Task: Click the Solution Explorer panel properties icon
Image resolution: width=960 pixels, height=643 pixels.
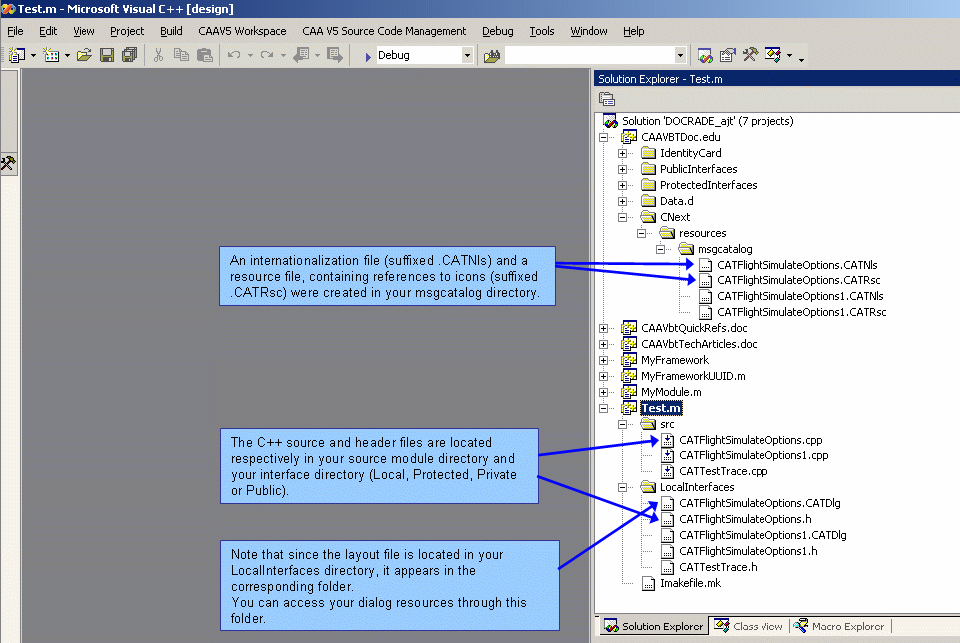Action: tap(607, 99)
